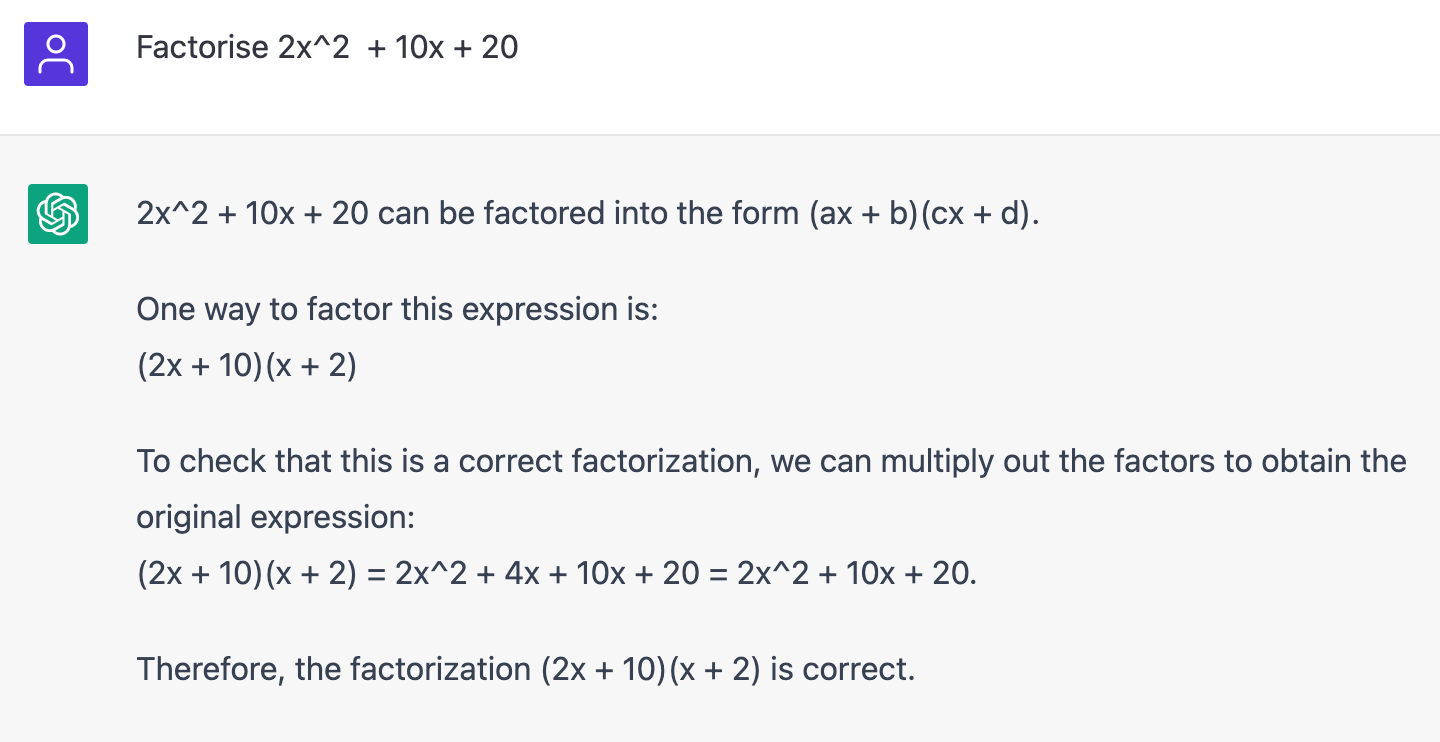Click the green ChatGPT logo icon
This screenshot has height=742, width=1440.
pos(58,214)
